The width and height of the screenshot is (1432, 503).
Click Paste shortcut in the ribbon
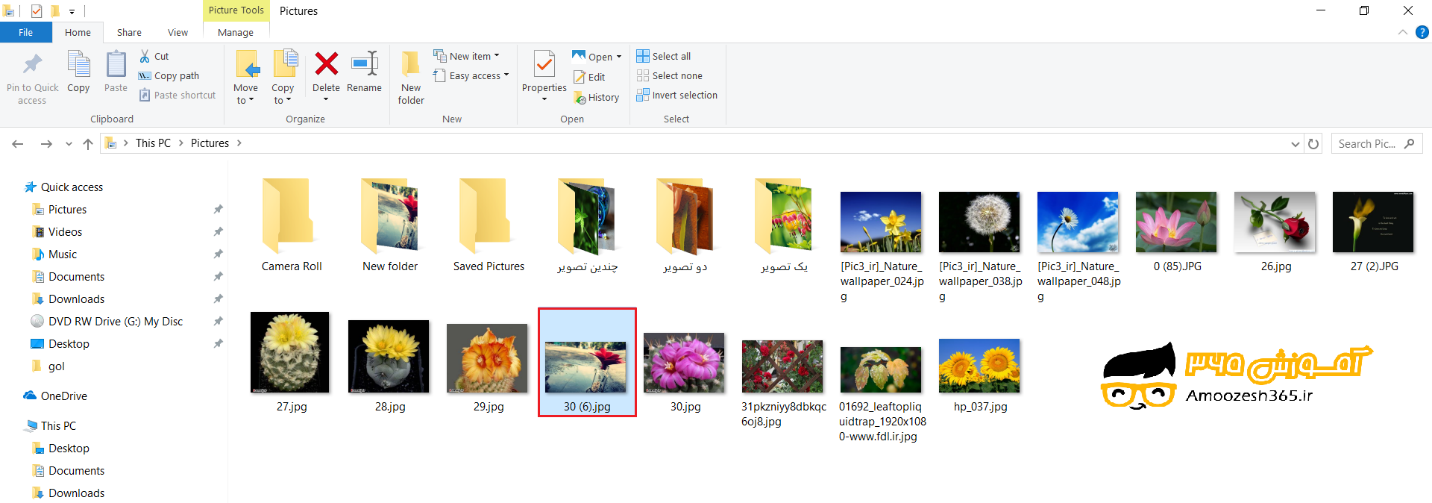(177, 95)
